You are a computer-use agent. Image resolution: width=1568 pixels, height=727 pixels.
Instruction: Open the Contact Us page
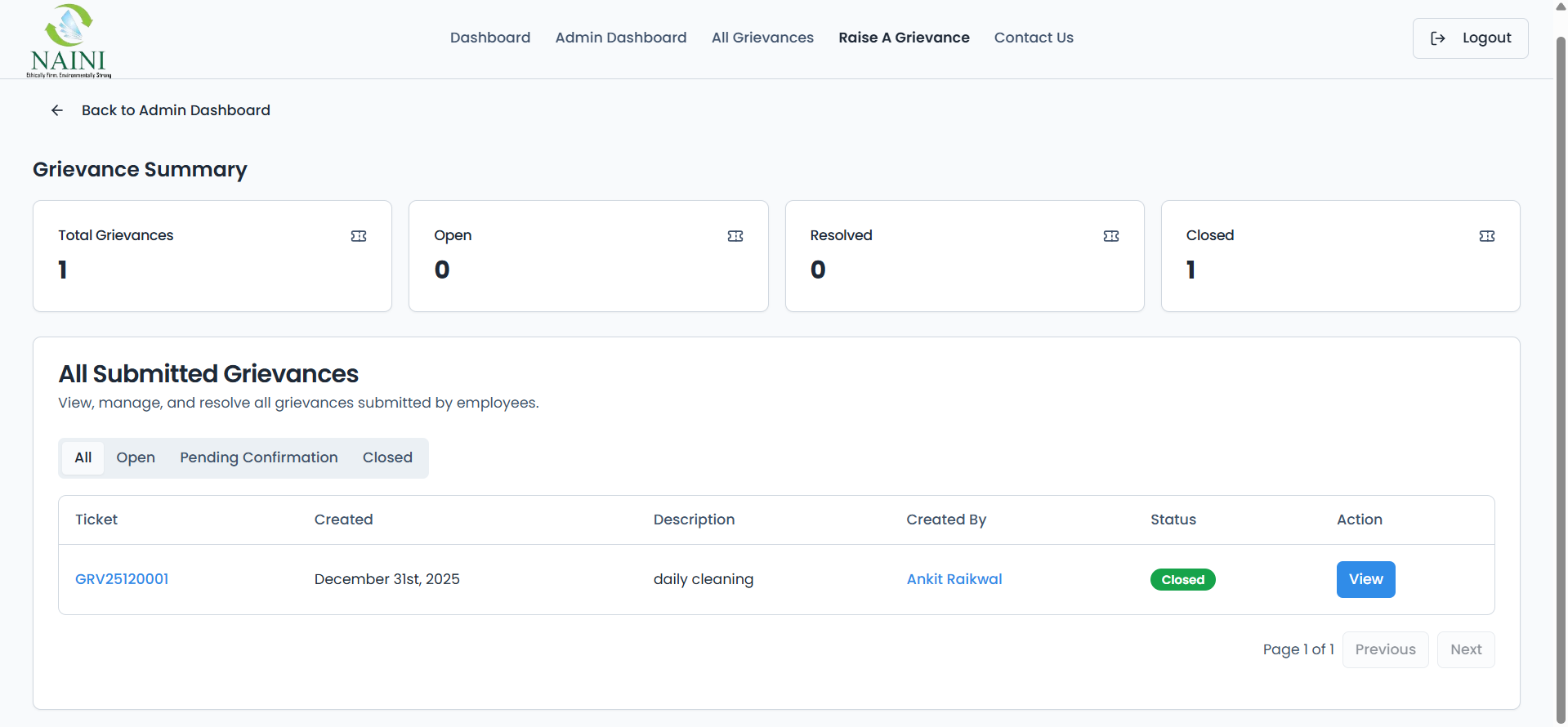(x=1034, y=38)
